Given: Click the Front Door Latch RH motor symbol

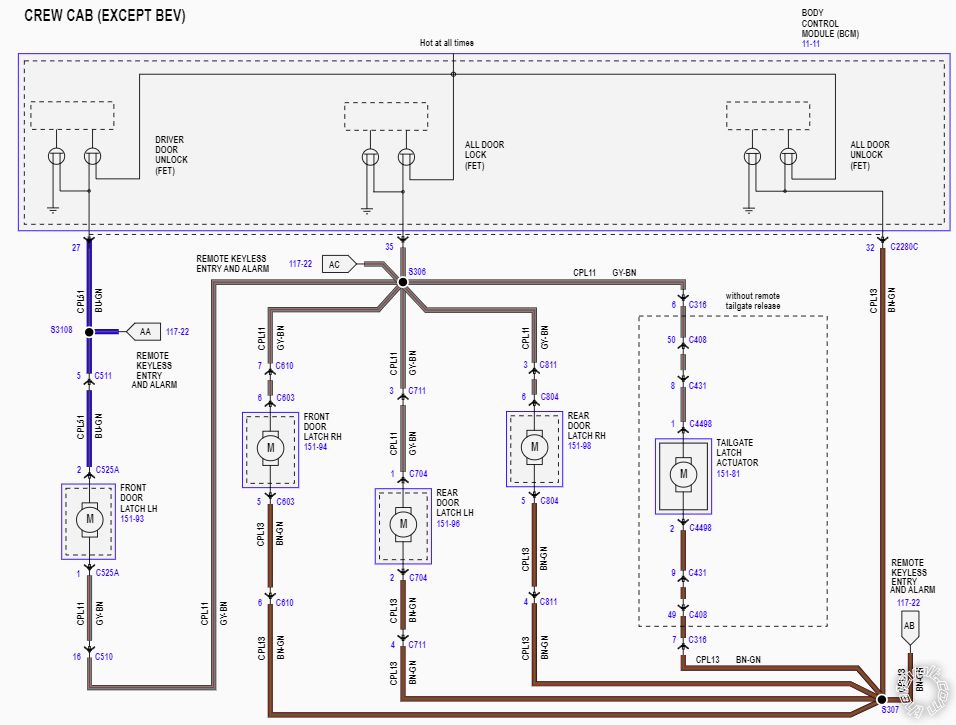Looking at the screenshot, I should click(270, 448).
